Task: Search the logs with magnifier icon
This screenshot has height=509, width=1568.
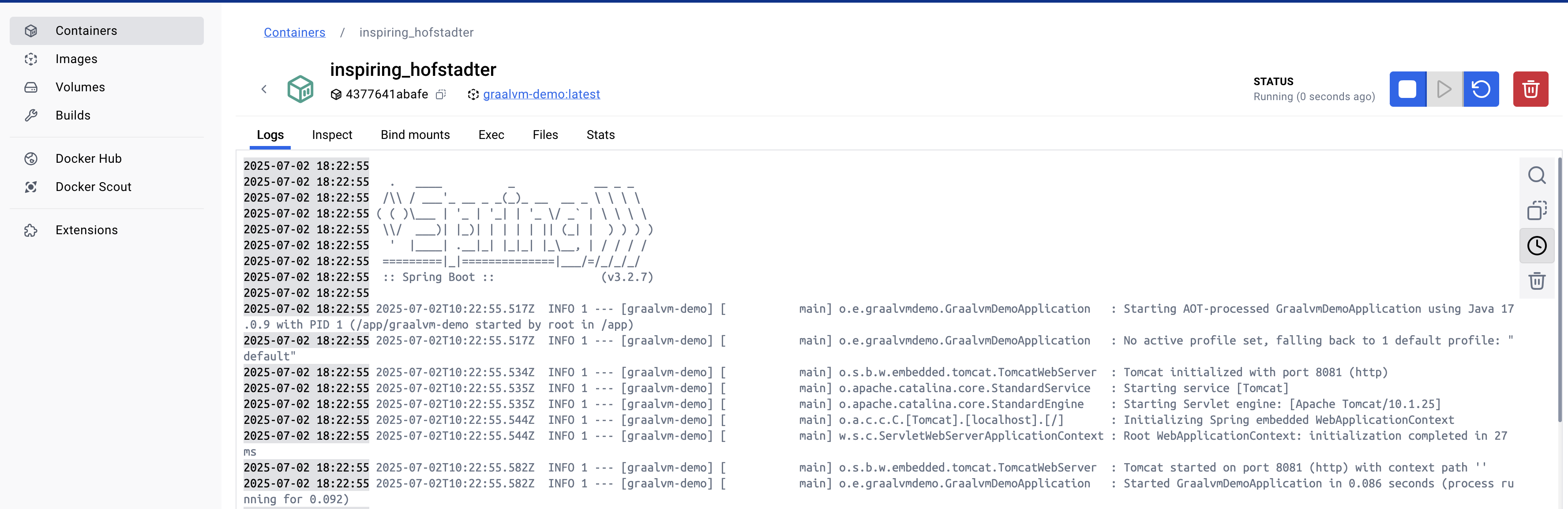Action: coord(1536,176)
